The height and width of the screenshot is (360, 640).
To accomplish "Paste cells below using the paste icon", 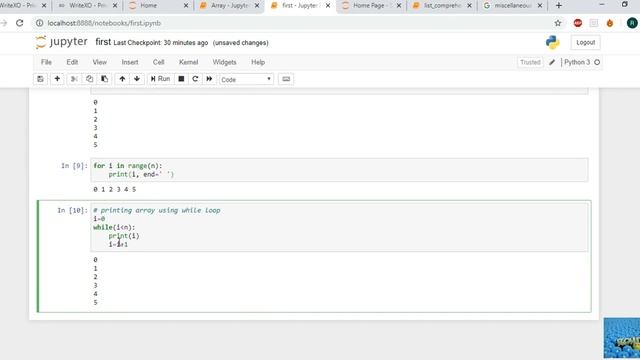I will pyautogui.click(x=104, y=79).
